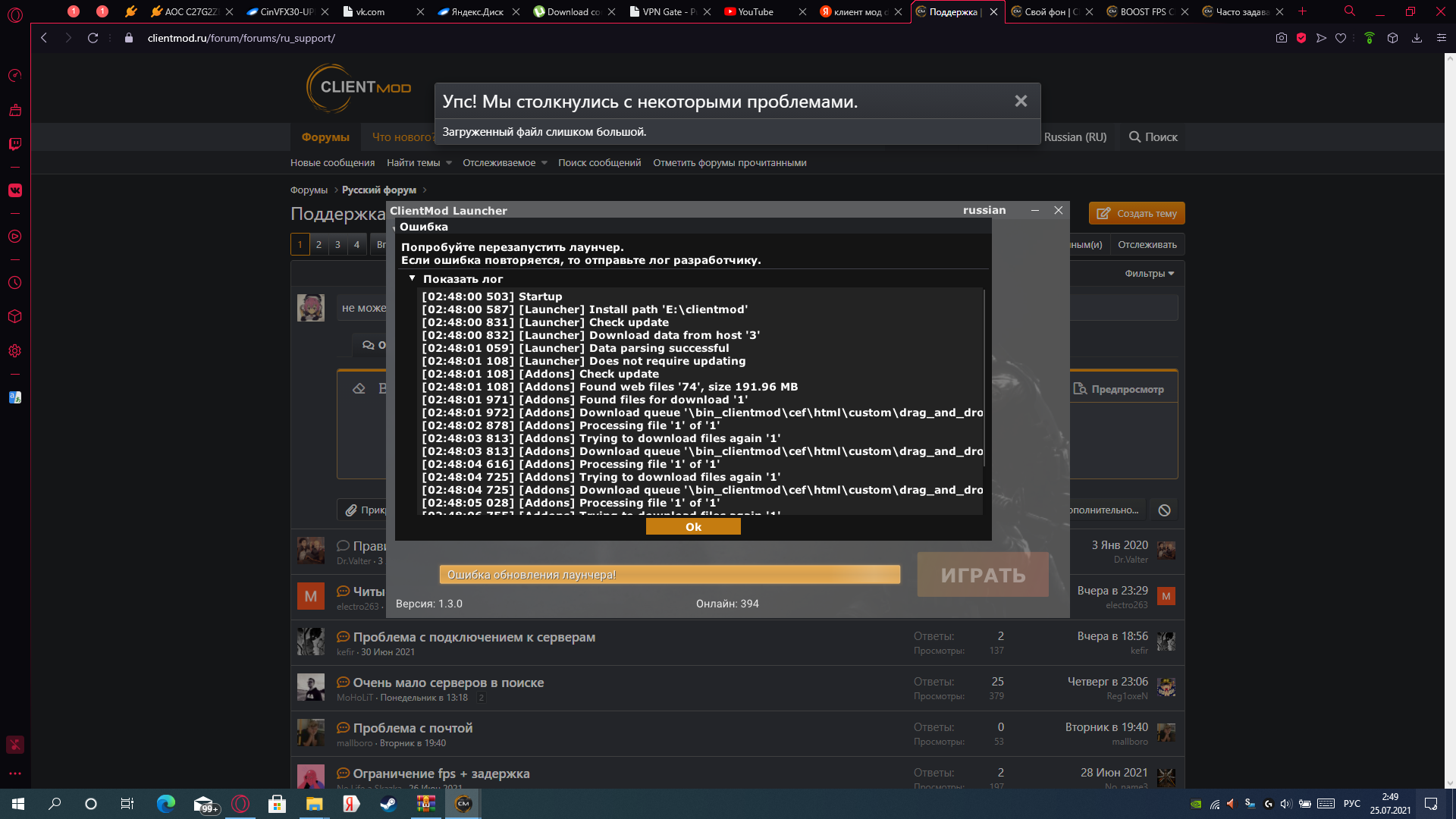Open the thread 'Очень мало серверов в поиске'
This screenshot has height=819, width=1456.
point(448,682)
